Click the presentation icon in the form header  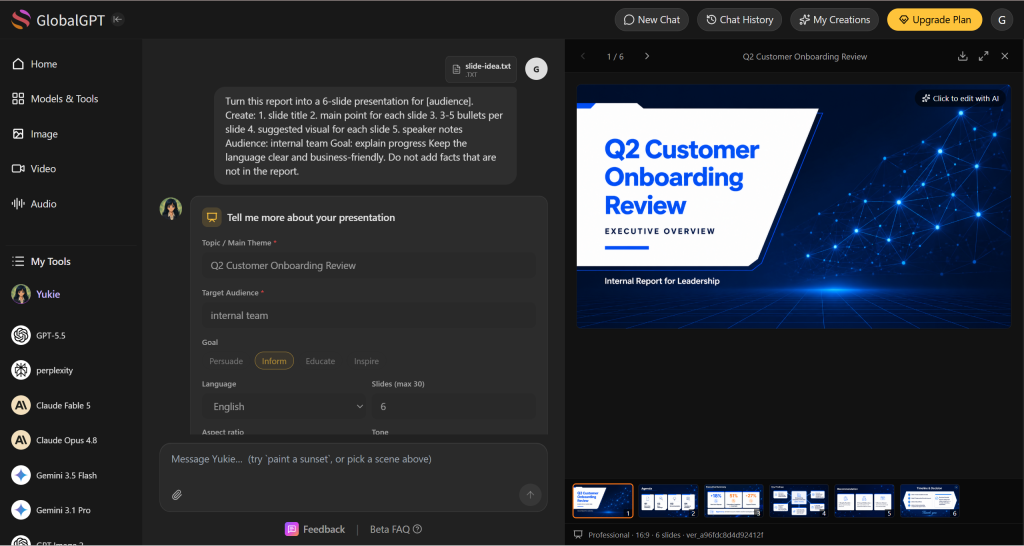212,217
